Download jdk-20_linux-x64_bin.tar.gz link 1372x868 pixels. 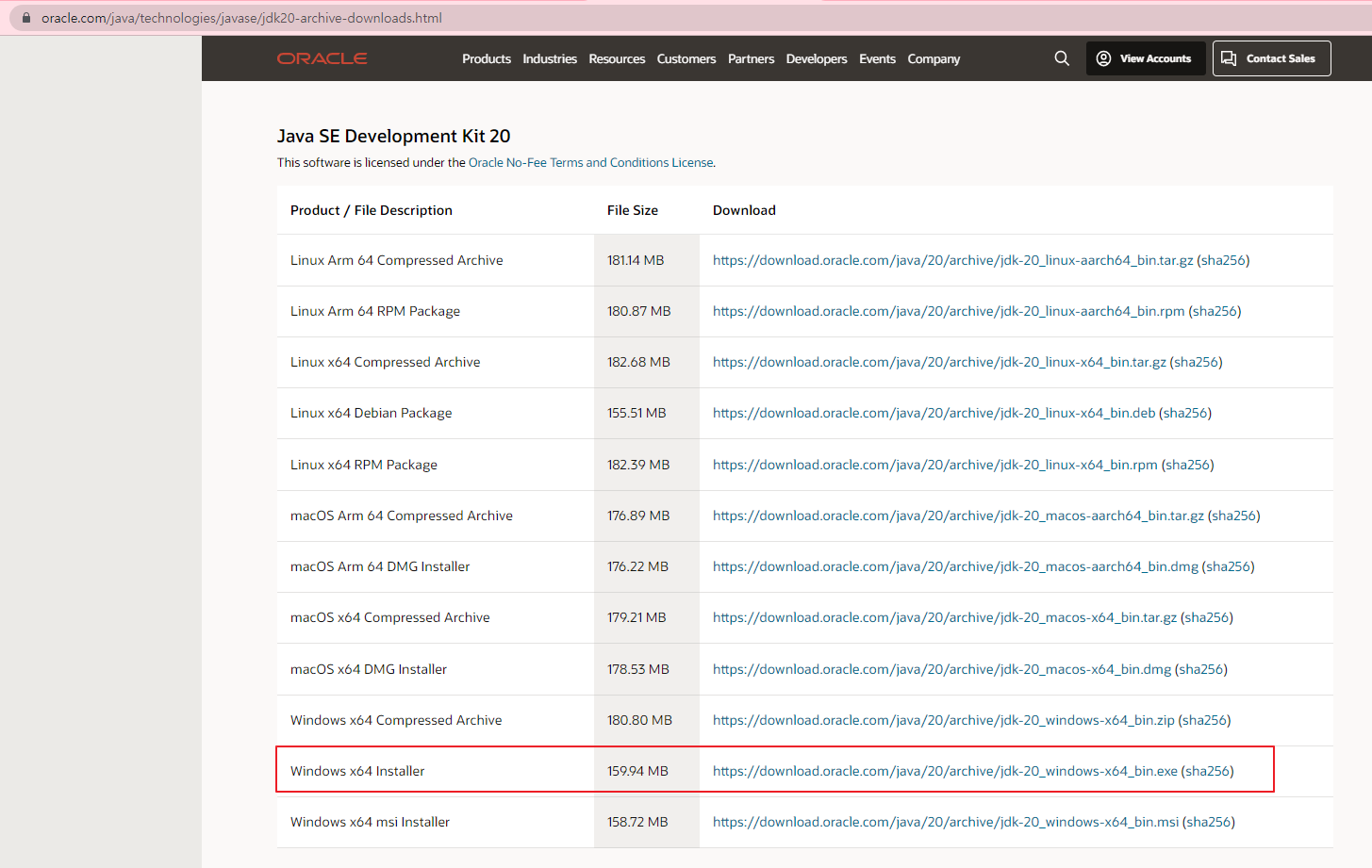pyautogui.click(x=939, y=362)
